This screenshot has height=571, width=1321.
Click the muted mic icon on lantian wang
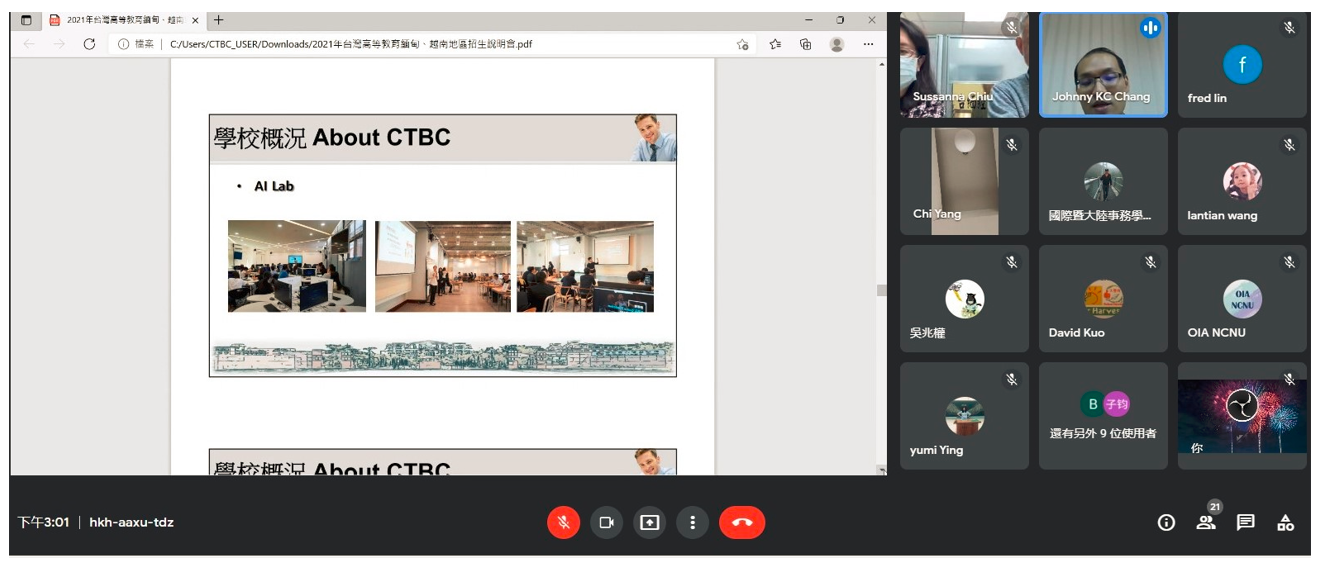(1289, 145)
